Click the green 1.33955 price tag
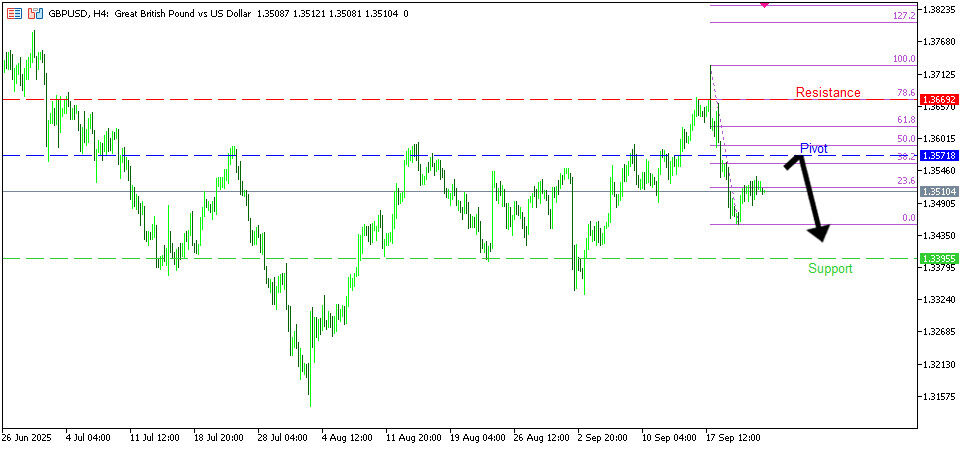The height and width of the screenshot is (449, 970). tap(939, 258)
